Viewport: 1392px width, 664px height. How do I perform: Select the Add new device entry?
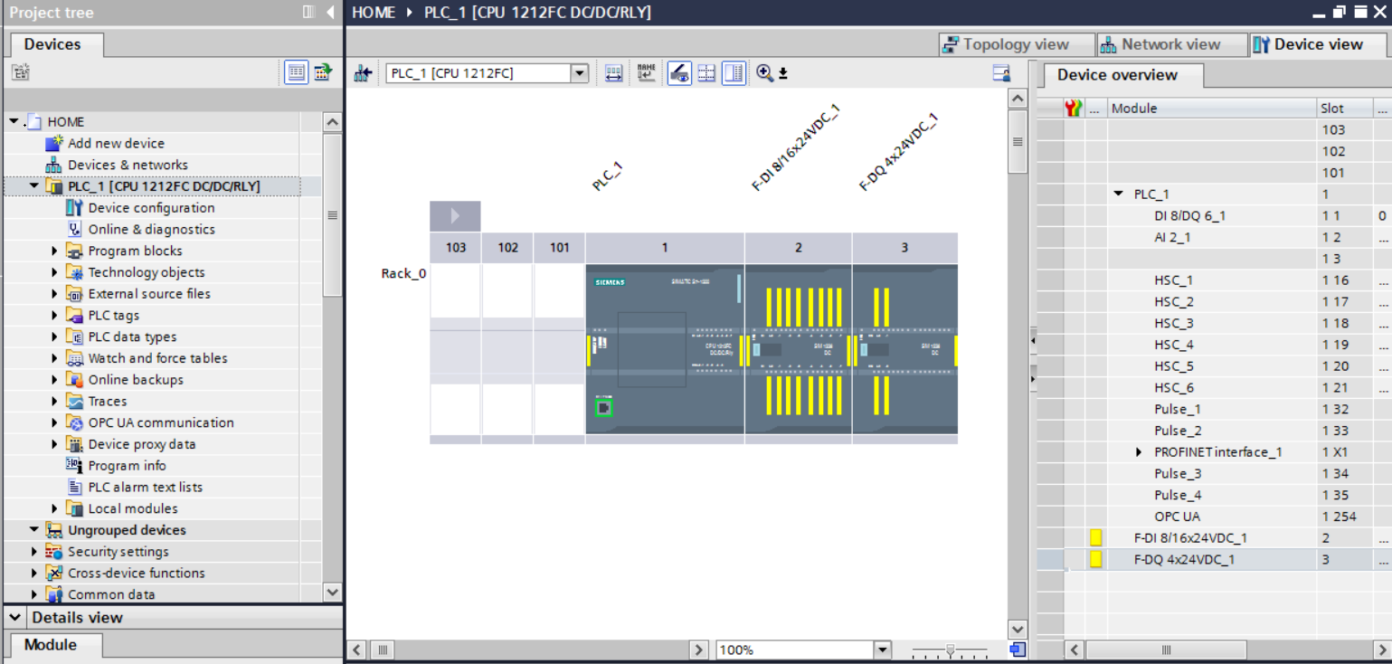pyautogui.click(x=114, y=143)
